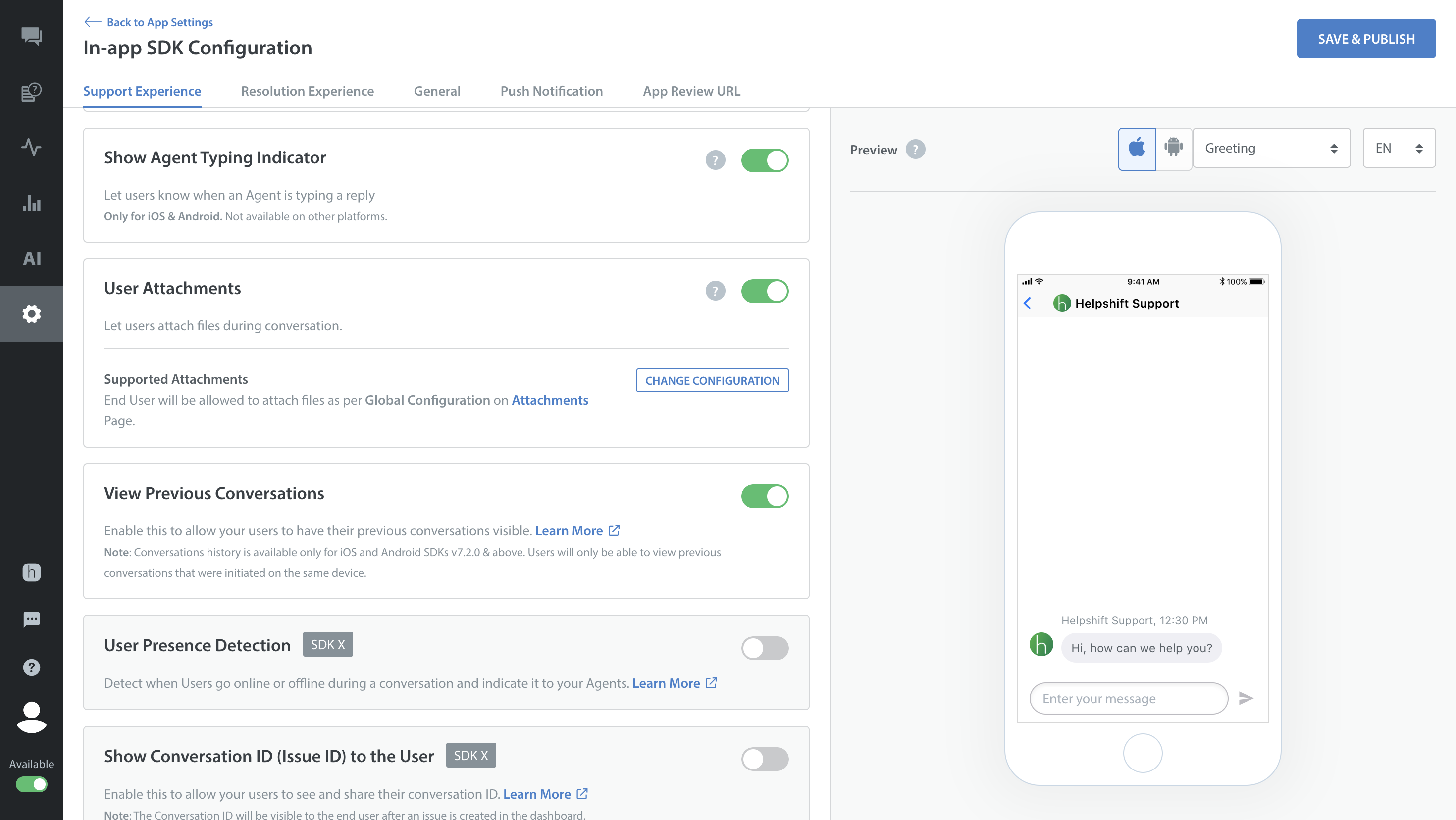Image resolution: width=1456 pixels, height=820 pixels.
Task: Select the Android preview icon
Action: point(1173,149)
